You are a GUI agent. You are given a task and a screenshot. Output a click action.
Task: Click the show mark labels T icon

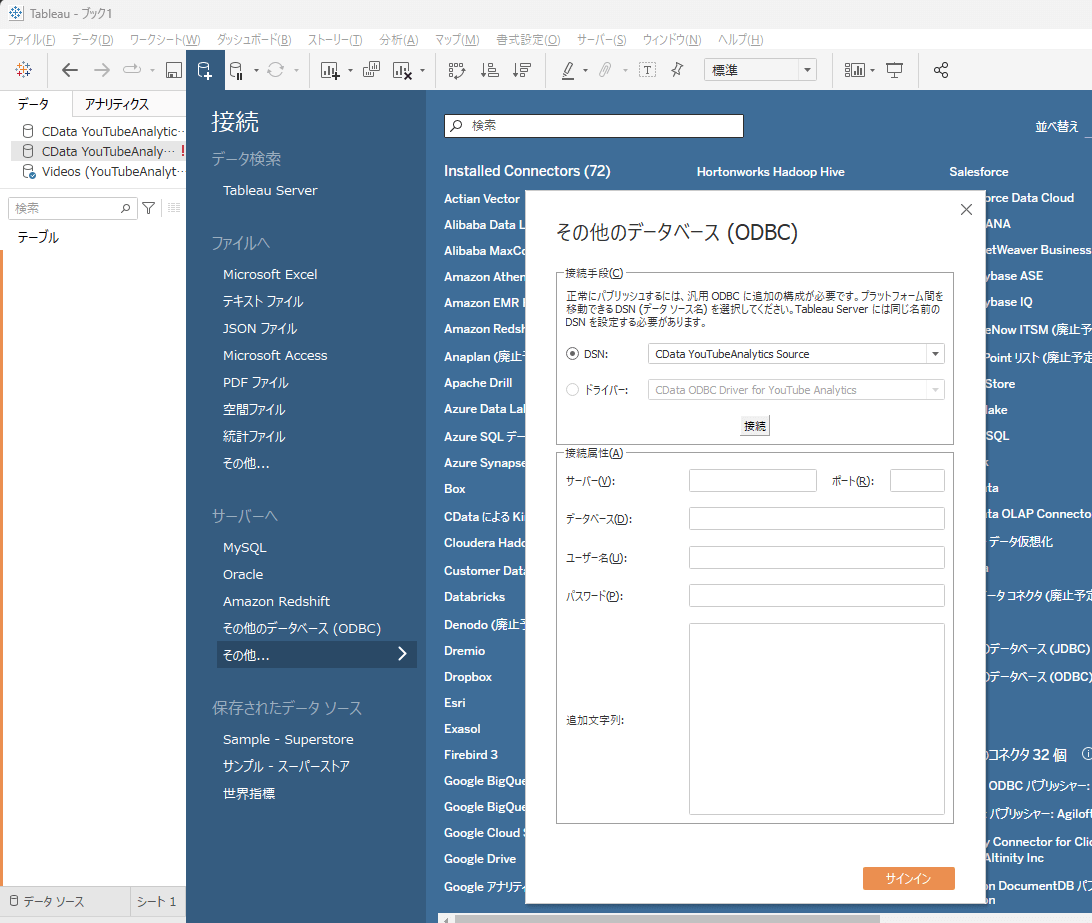(647, 70)
